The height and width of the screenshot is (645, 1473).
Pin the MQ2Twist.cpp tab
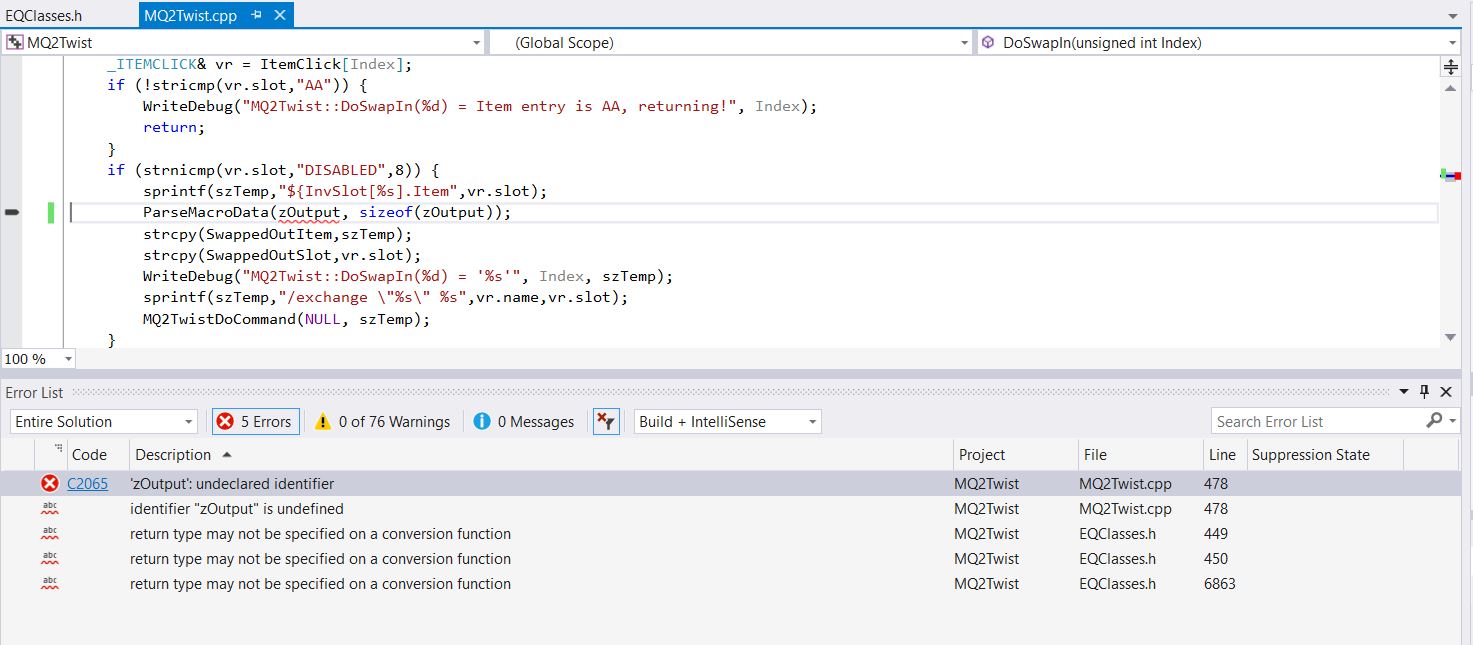click(256, 16)
